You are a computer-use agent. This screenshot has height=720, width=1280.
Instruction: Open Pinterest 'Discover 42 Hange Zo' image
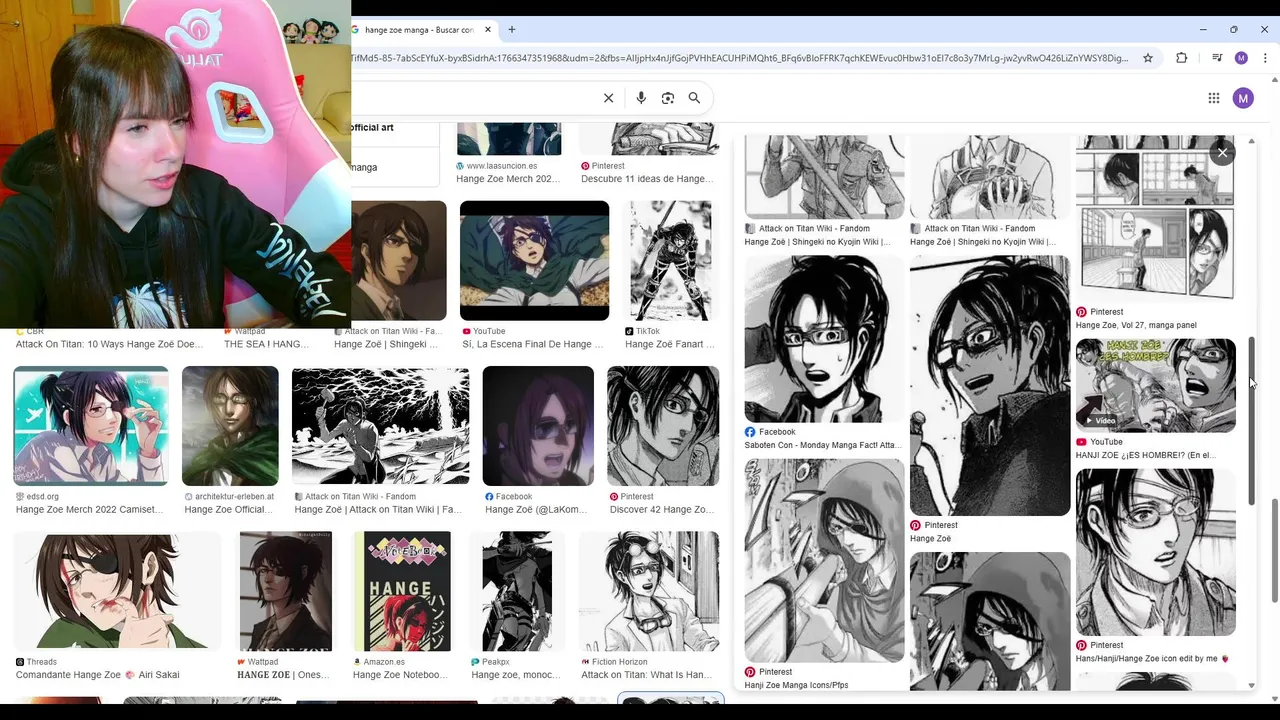click(x=663, y=426)
